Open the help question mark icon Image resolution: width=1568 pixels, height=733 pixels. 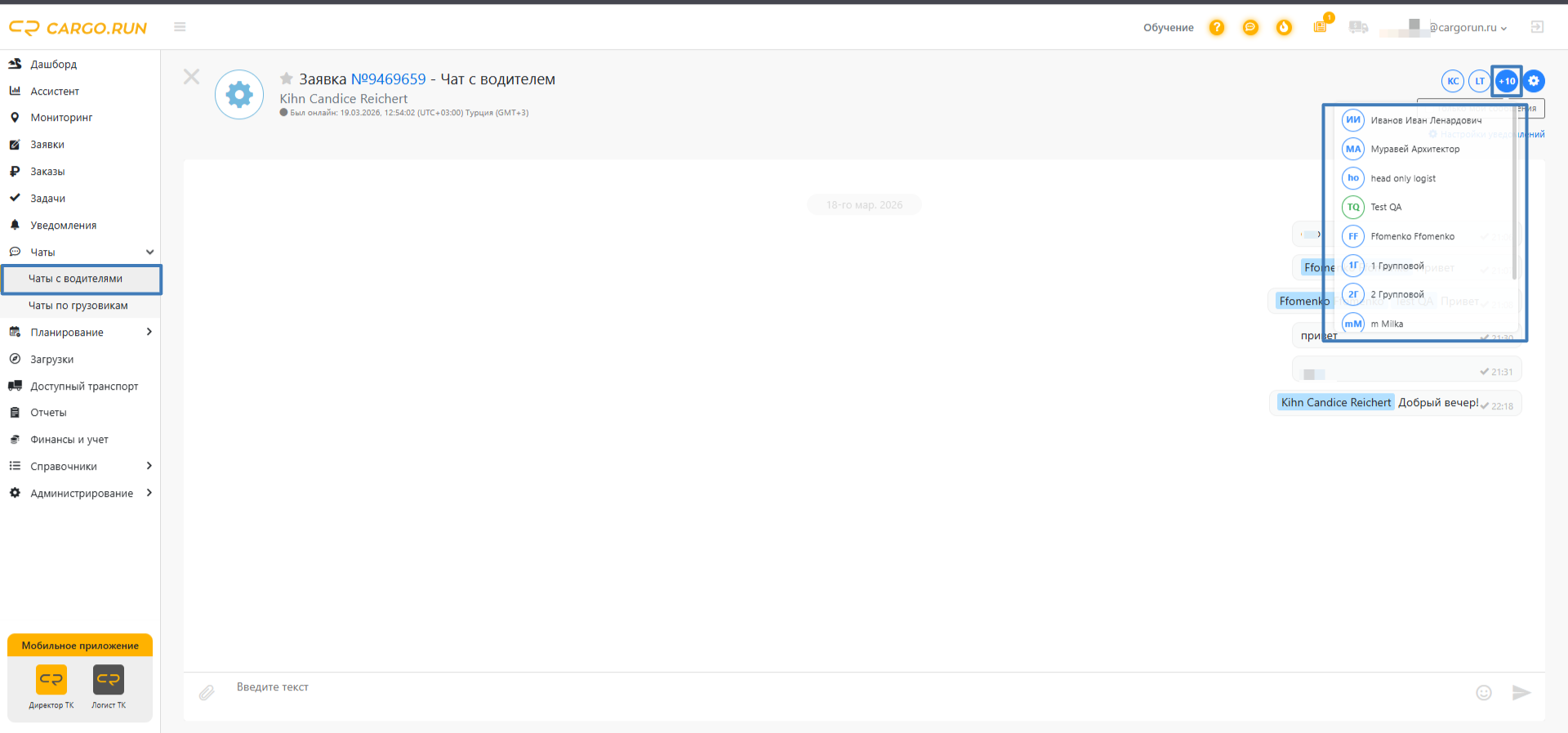click(x=1217, y=28)
